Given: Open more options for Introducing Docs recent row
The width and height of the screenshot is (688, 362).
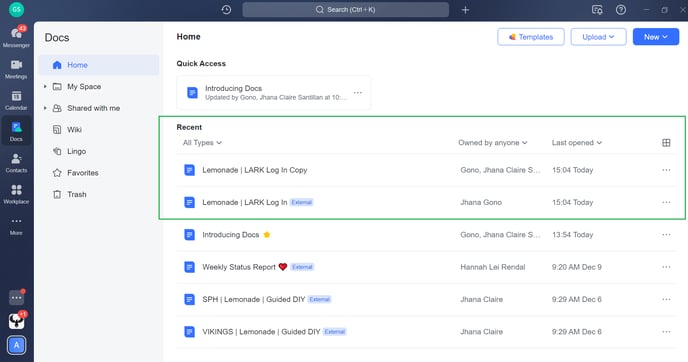Looking at the screenshot, I should 666,234.
